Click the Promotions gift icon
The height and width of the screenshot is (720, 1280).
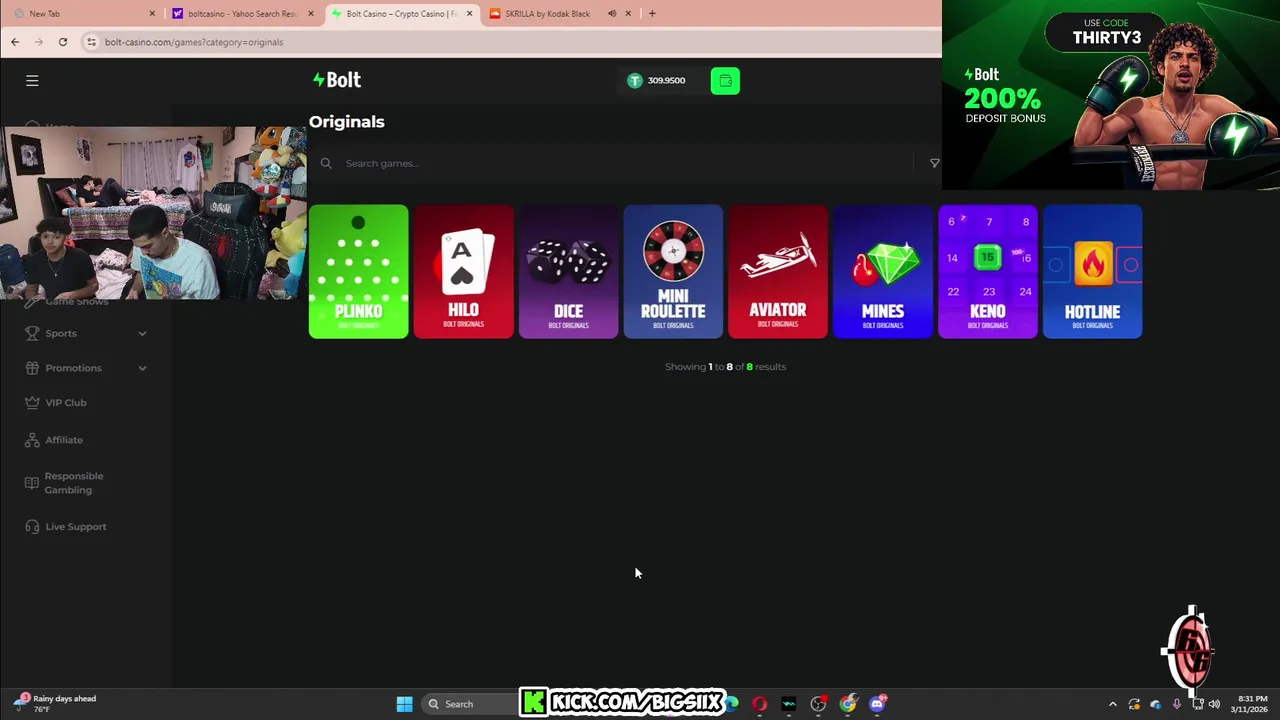pyautogui.click(x=32, y=368)
